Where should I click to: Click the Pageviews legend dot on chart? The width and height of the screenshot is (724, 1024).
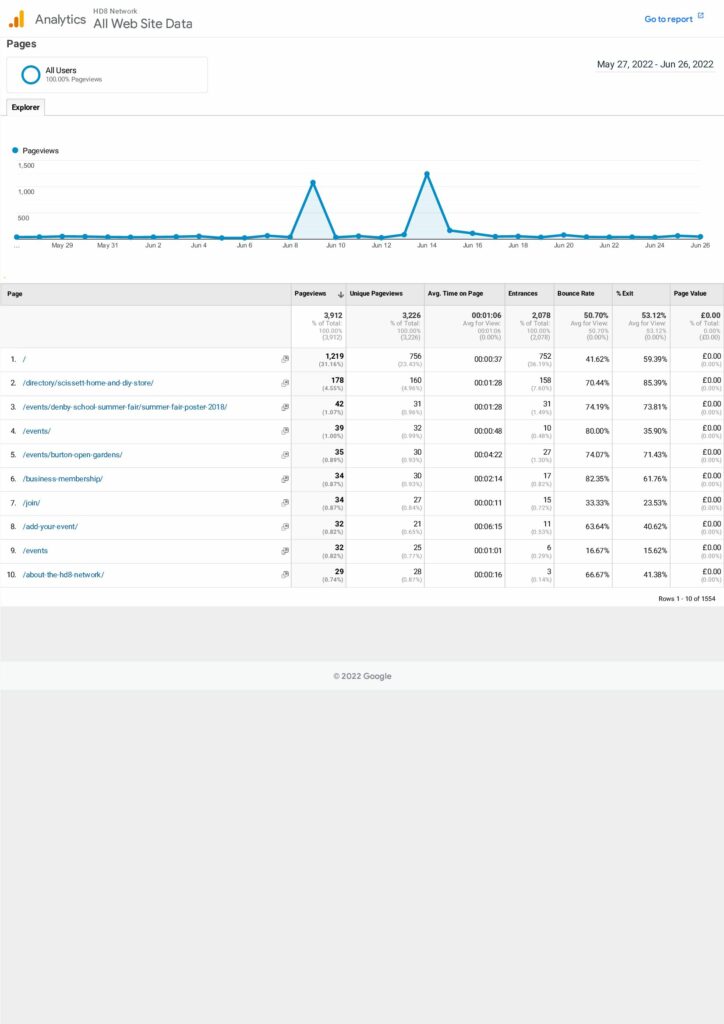click(x=16, y=151)
